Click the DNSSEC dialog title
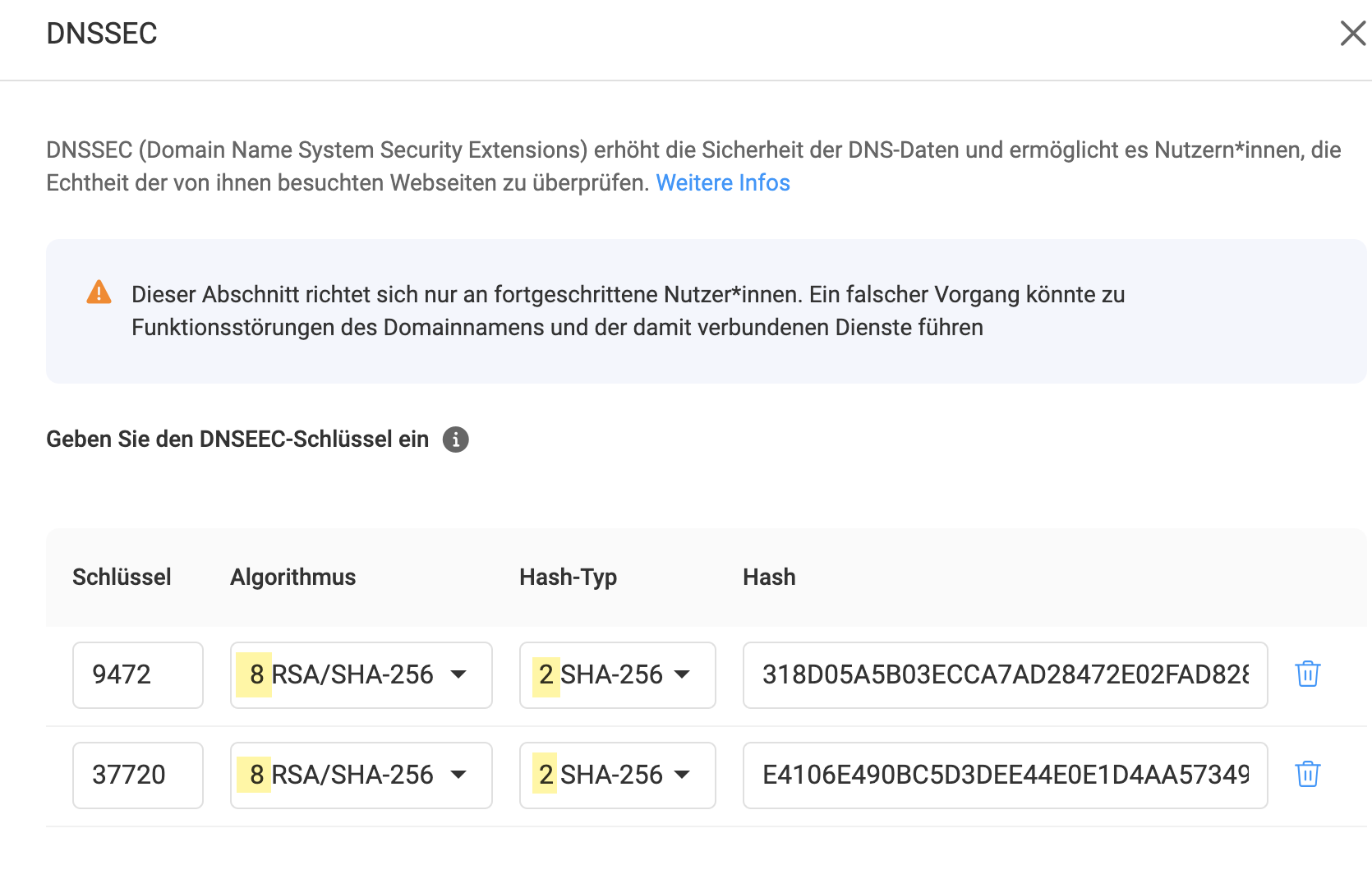The image size is (1372, 879). coord(102,34)
